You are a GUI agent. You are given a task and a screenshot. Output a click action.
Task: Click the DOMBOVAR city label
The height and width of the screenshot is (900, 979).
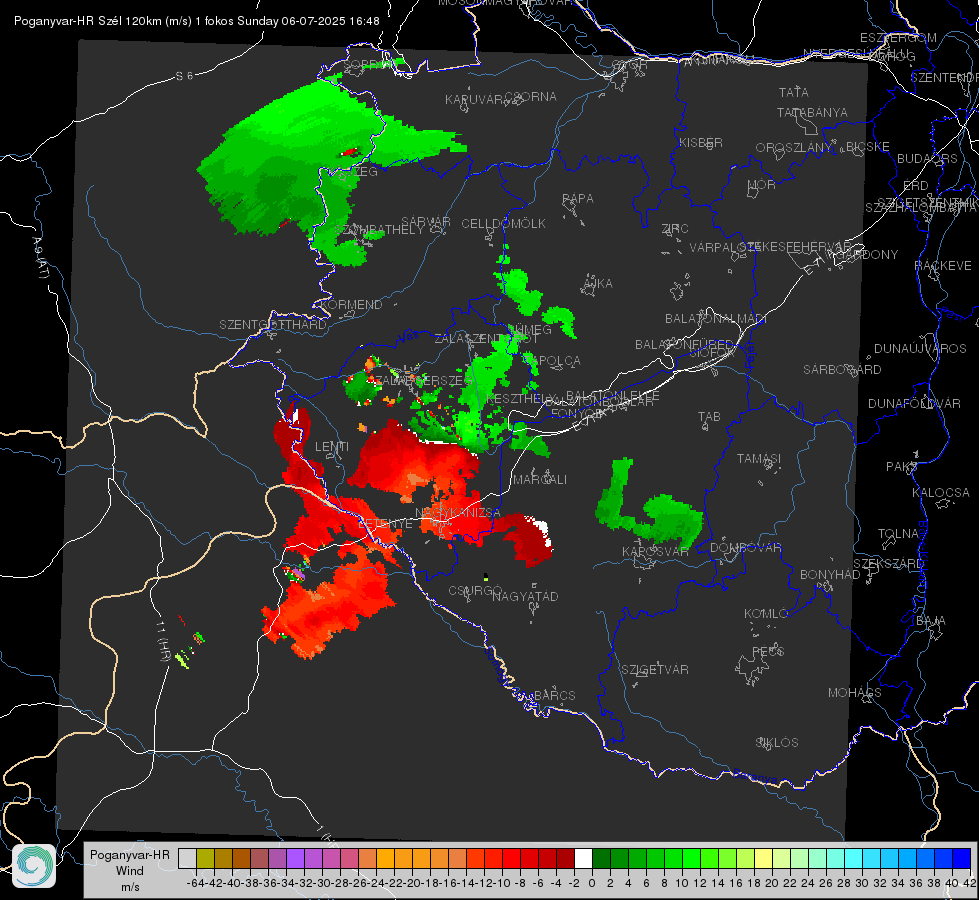coord(745,547)
